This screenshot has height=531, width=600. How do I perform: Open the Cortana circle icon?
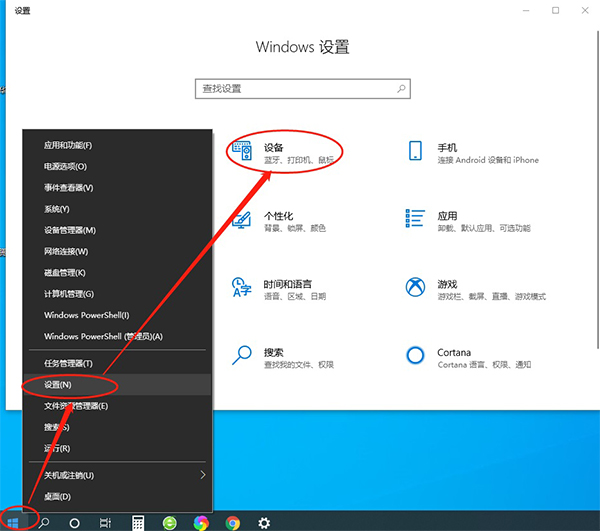point(415,355)
